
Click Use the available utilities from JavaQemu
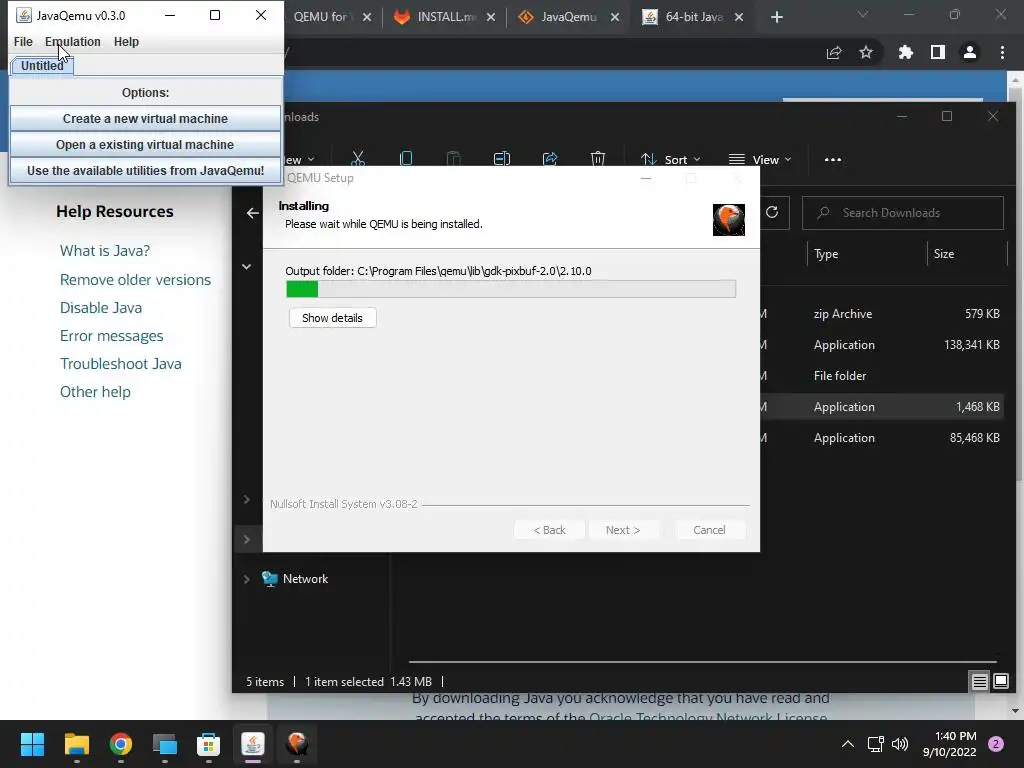pos(145,171)
